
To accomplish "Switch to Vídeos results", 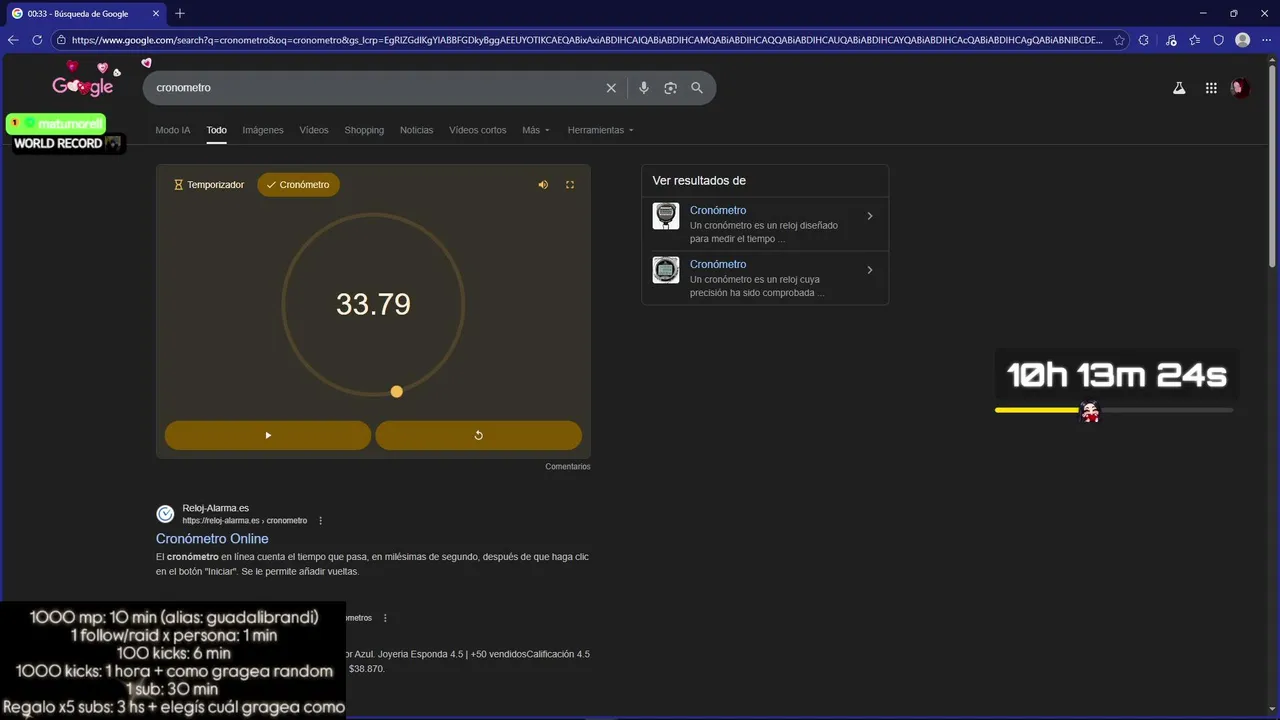I will [x=314, y=130].
